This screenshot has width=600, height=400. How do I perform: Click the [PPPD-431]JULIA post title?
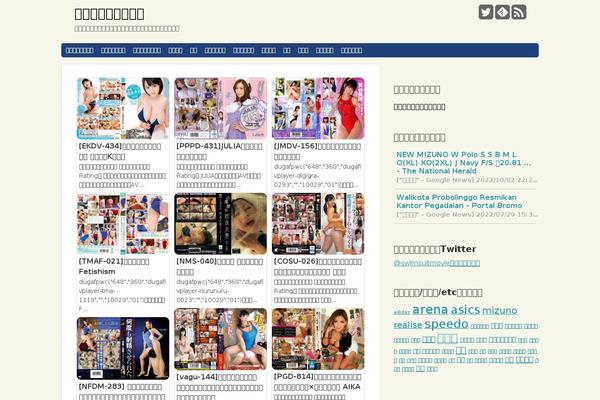pos(219,151)
